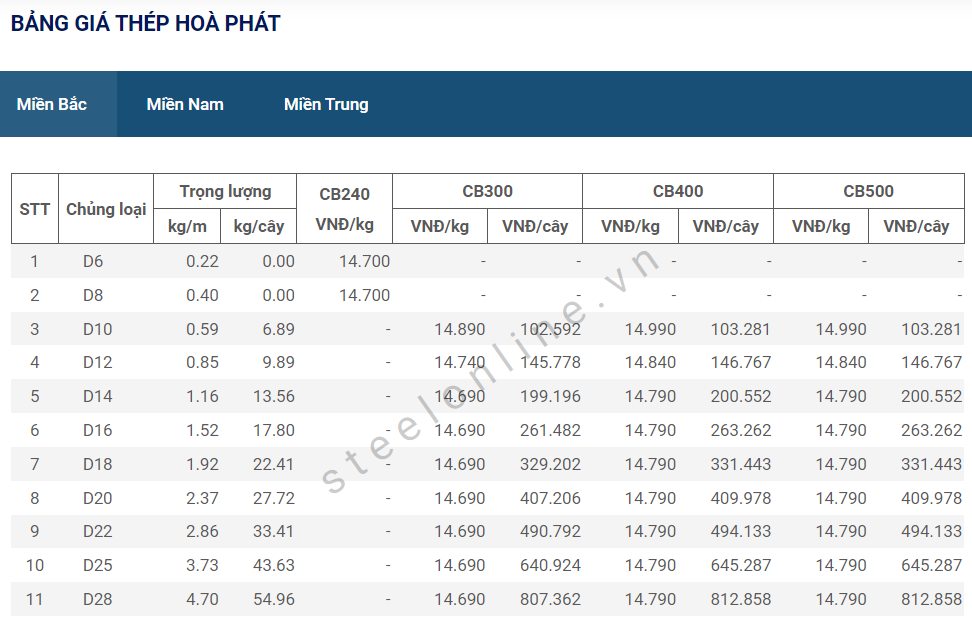This screenshot has height=628, width=972.
Task: Click the CB500 group header
Action: 868,191
